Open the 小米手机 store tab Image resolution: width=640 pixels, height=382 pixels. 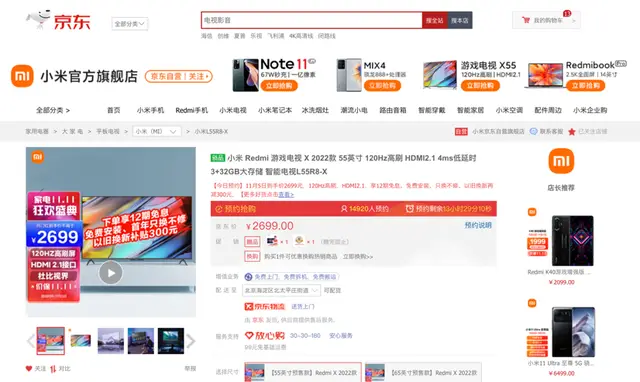coord(150,110)
